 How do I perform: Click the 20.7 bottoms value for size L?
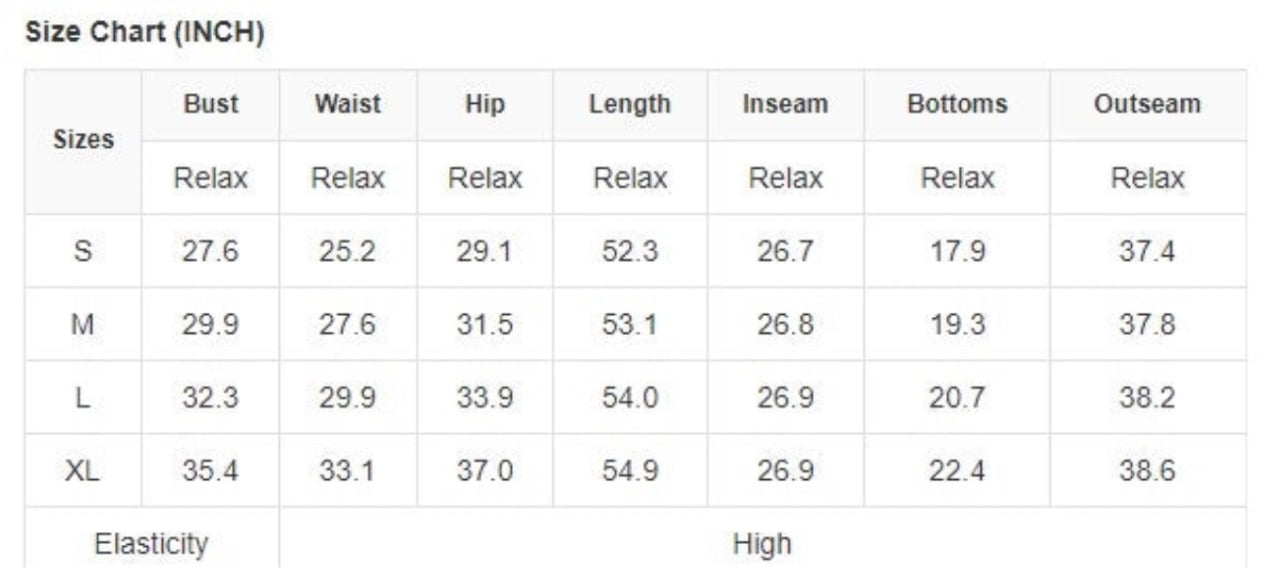[957, 397]
